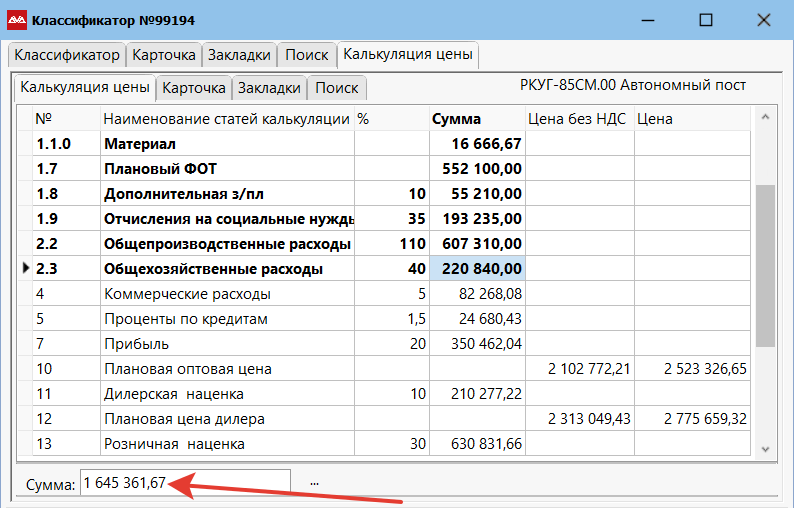Click the Сумма input field at bottom

(x=185, y=484)
